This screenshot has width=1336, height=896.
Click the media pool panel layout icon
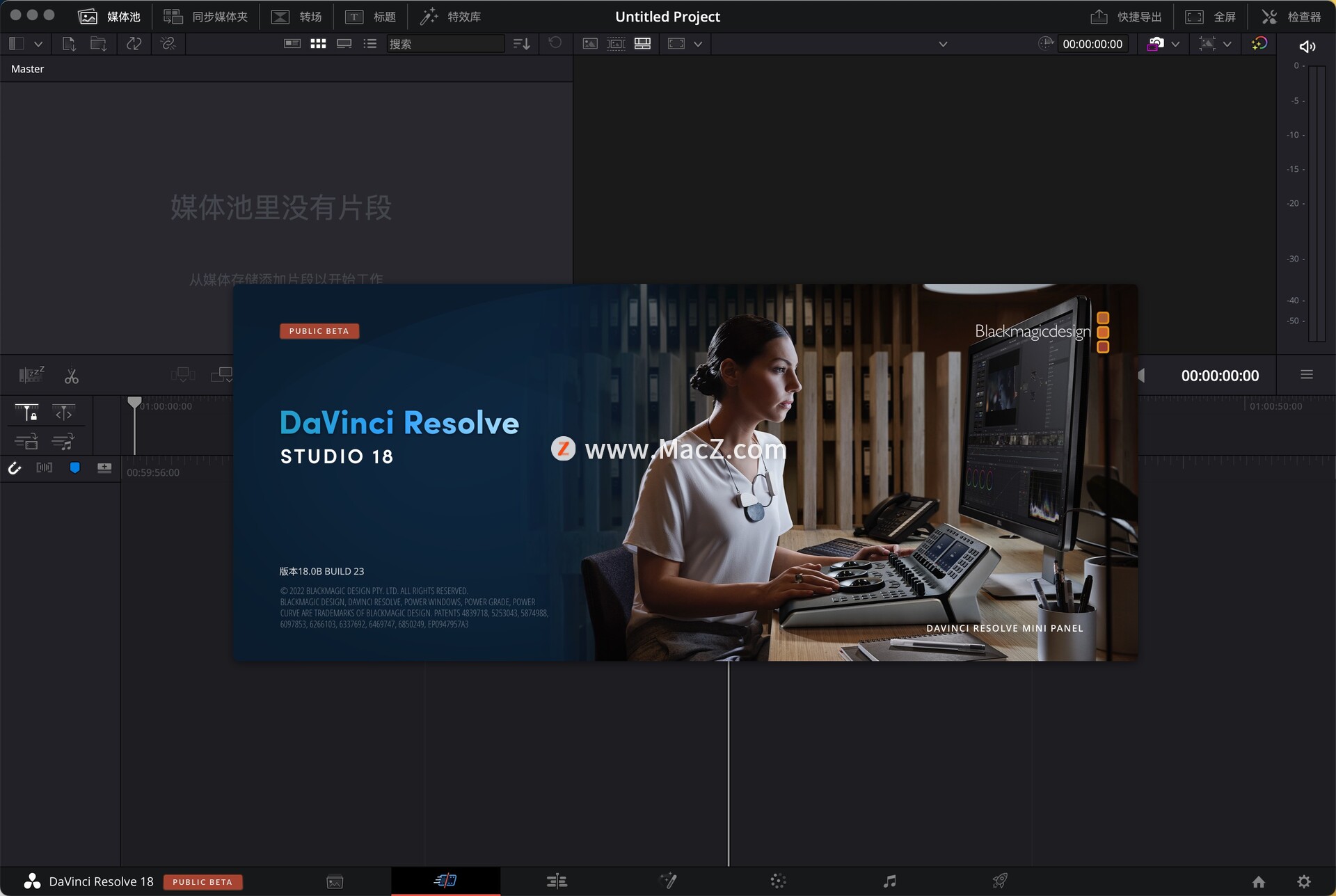click(x=17, y=44)
